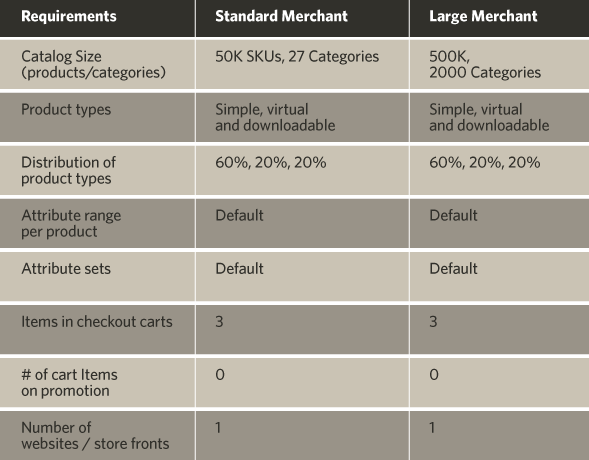Click the Catalog Size row label

[93, 64]
